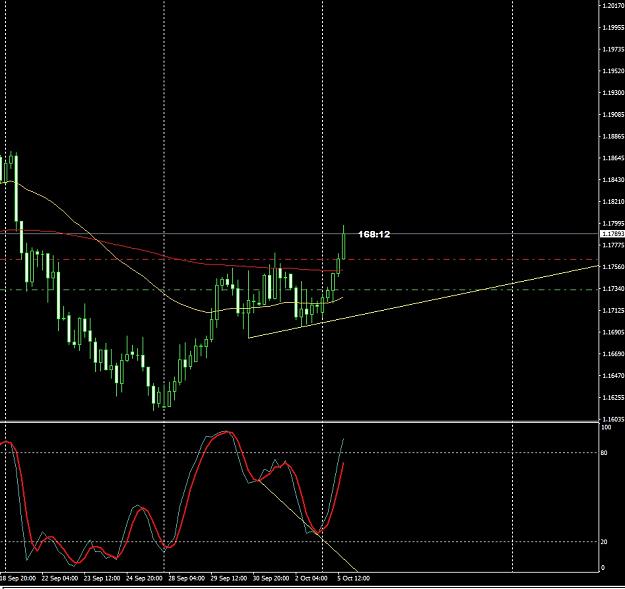Select price axis value 1.19085
Image resolution: width=625 pixels, height=589 pixels.
613,114
